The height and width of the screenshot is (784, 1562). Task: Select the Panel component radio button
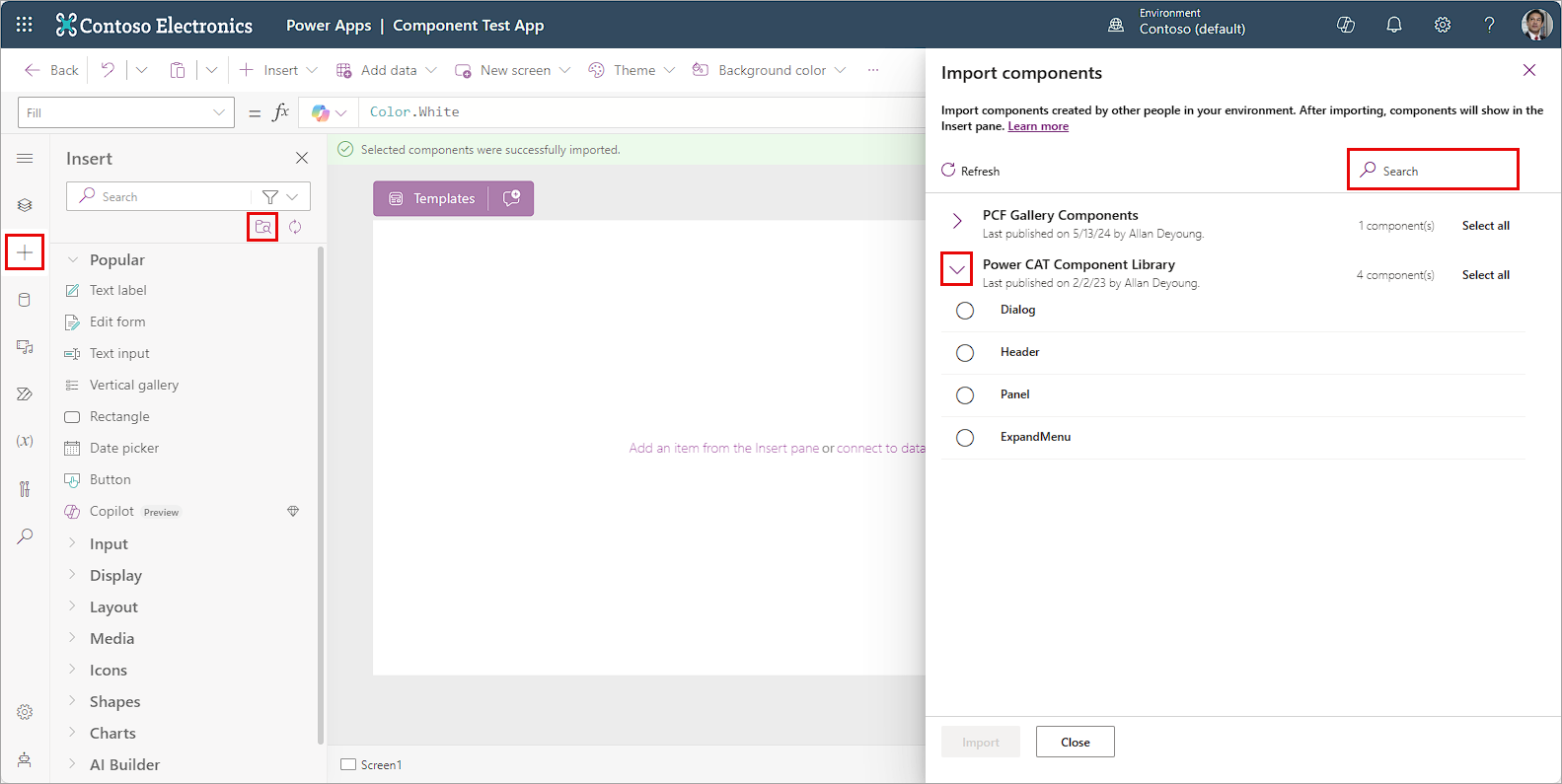click(965, 395)
